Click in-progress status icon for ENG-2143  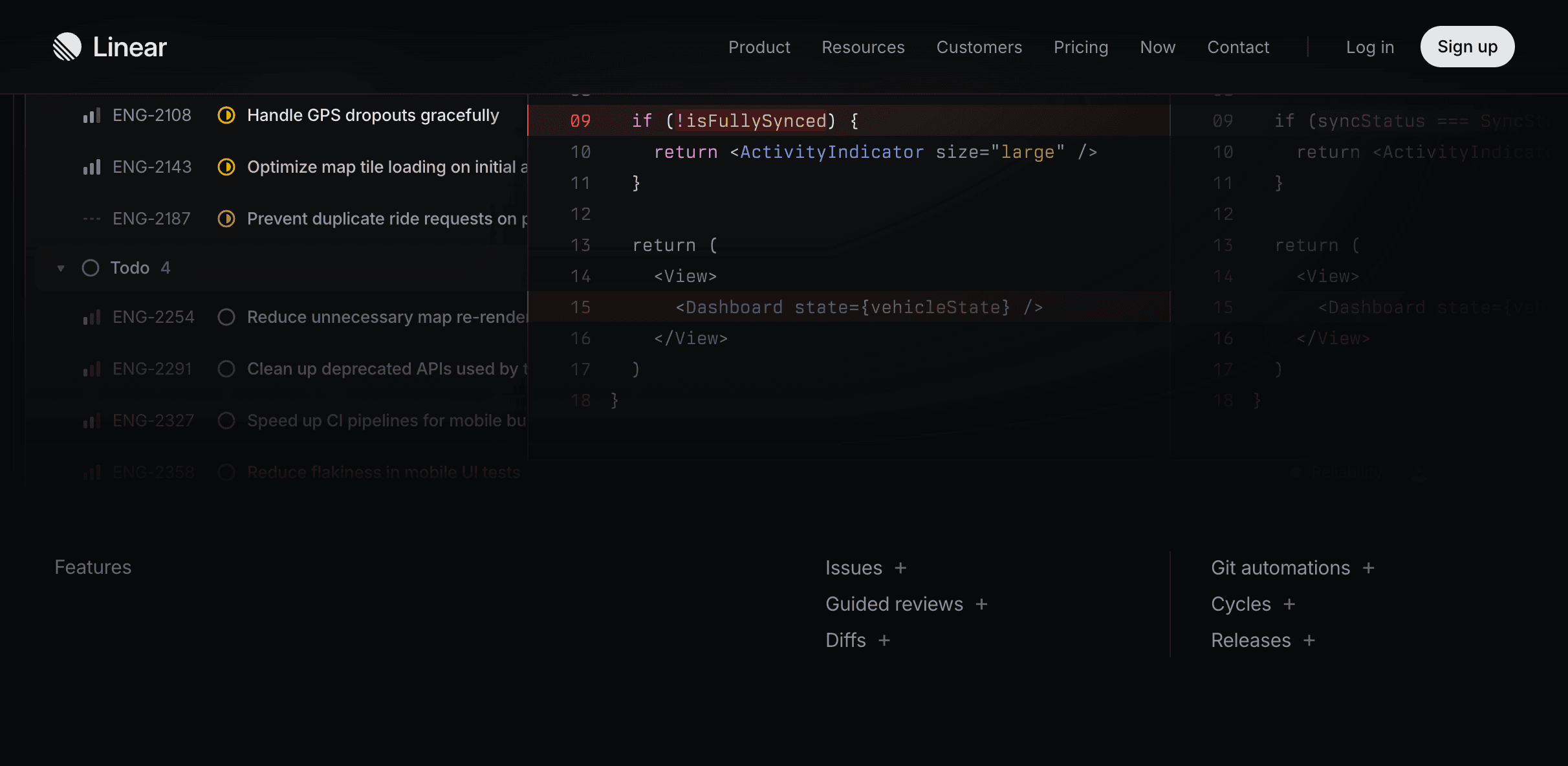tap(226, 167)
